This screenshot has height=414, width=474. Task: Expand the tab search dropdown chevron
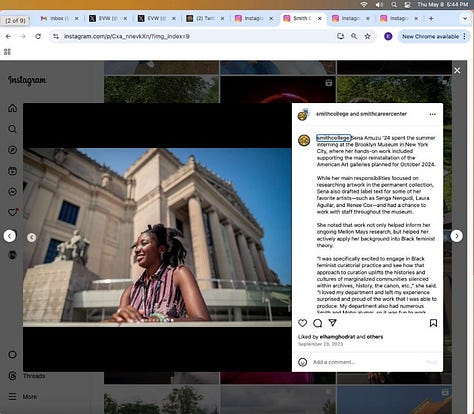coord(465,18)
